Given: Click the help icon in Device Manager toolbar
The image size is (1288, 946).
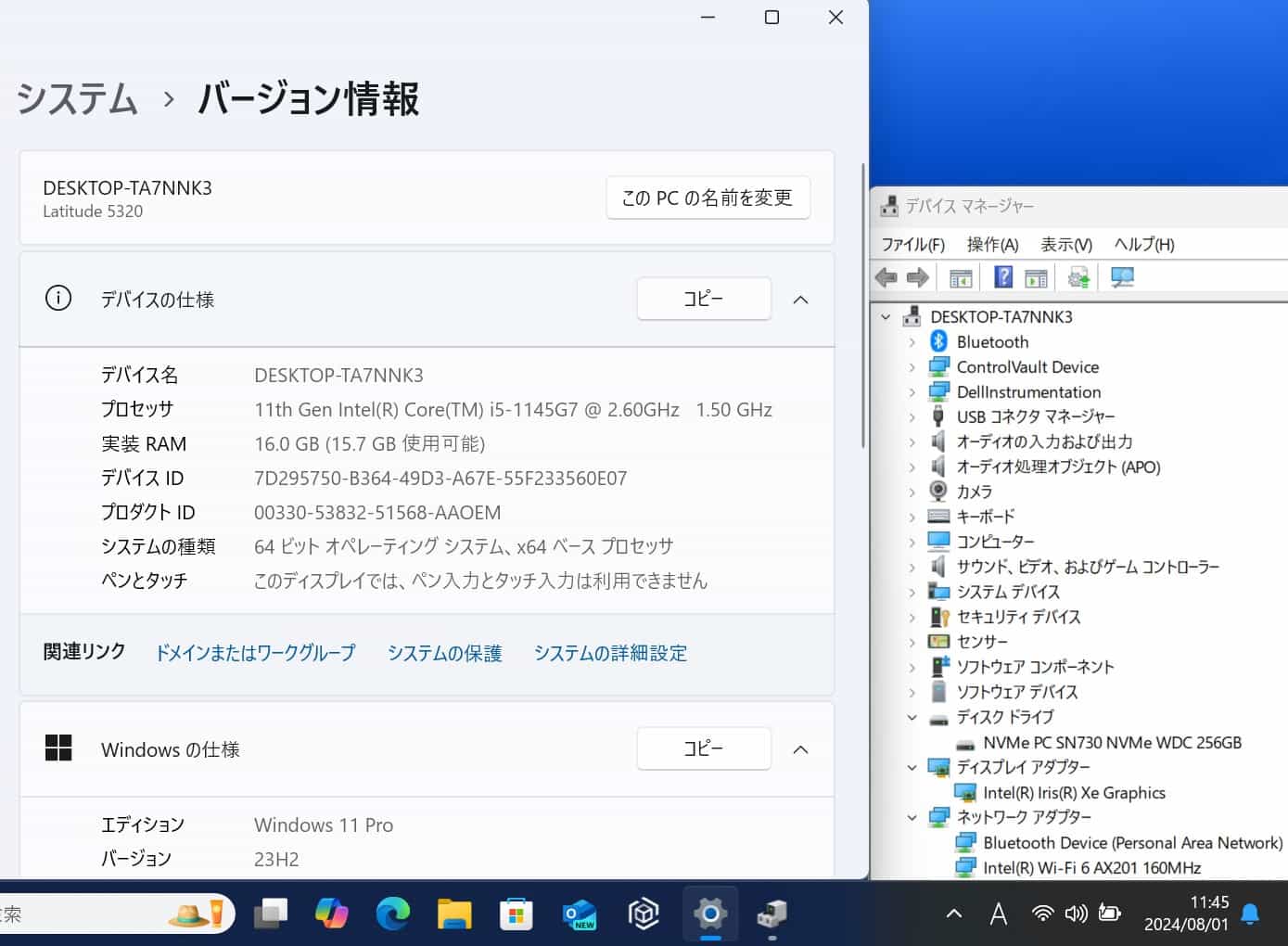Looking at the screenshot, I should [1002, 277].
